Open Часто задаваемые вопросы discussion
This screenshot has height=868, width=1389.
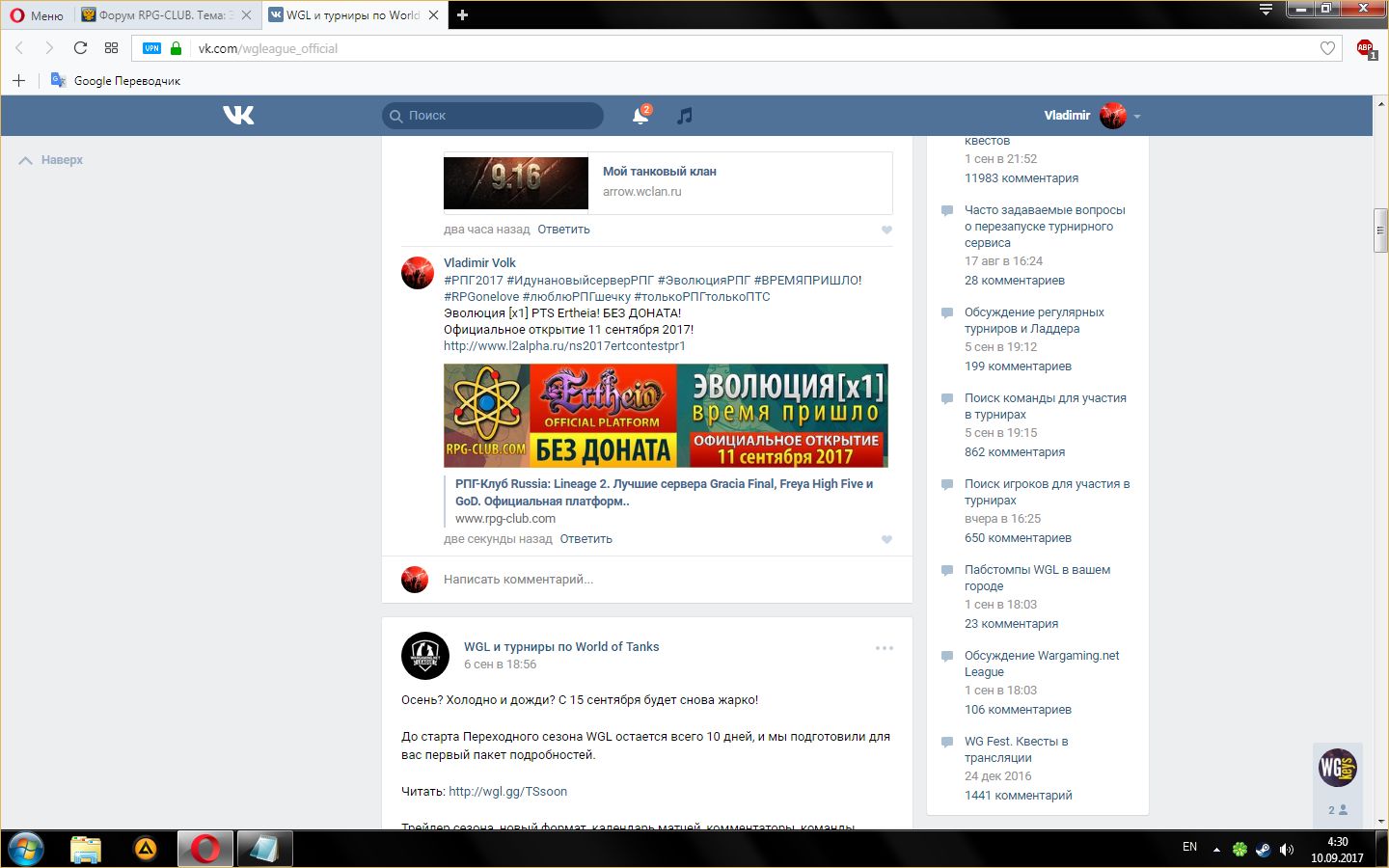click(1045, 227)
